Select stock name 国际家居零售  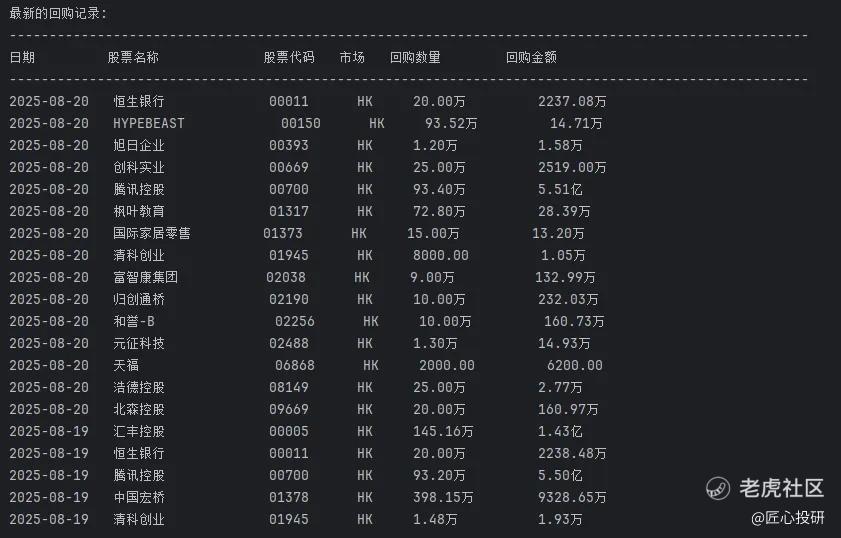[x=152, y=233]
